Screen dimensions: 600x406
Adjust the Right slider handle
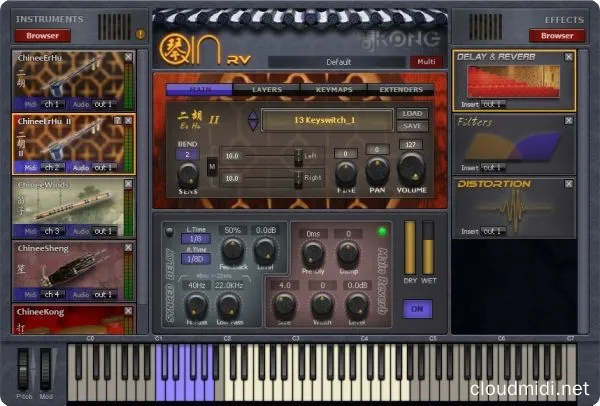click(298, 178)
